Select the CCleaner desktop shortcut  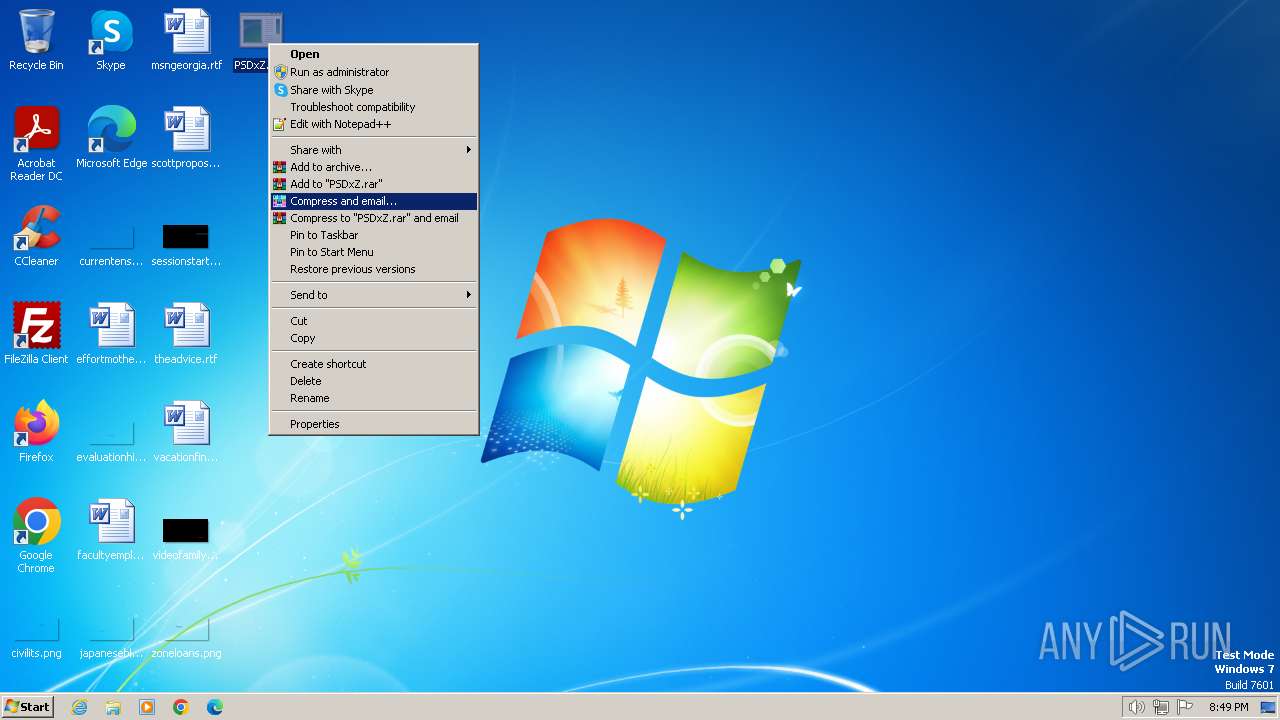tap(36, 236)
